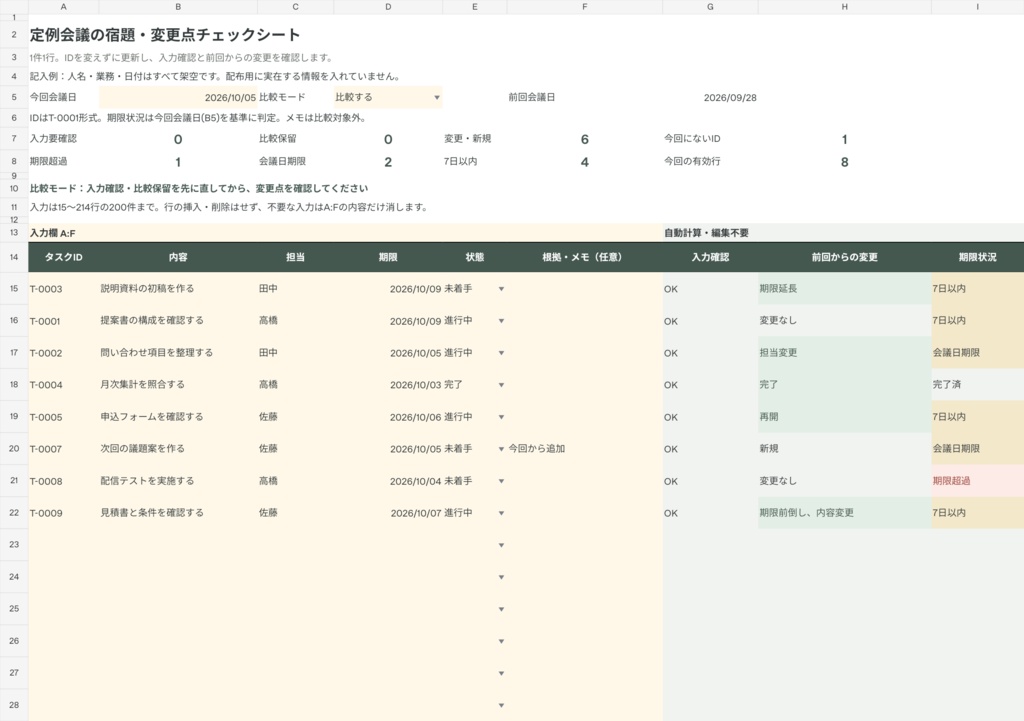The image size is (1024, 721).
Task: Select the 今回会議日 date cell 2026/10/05
Action: pyautogui.click(x=178, y=97)
